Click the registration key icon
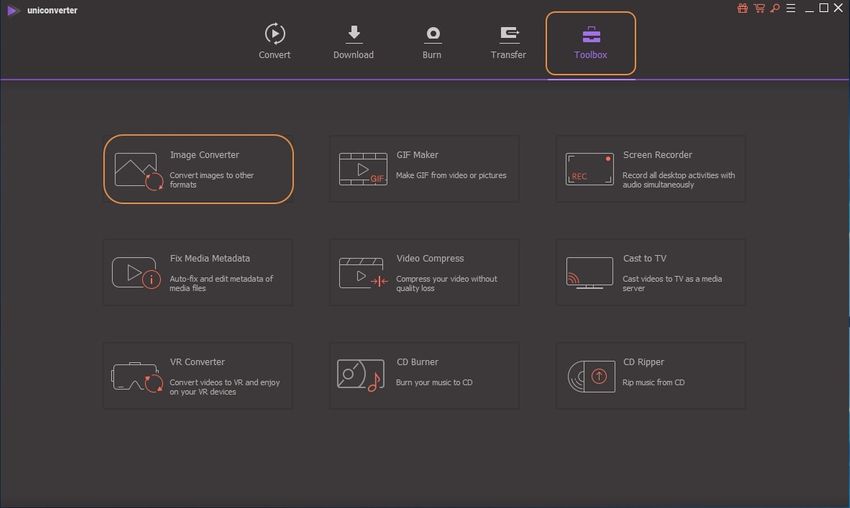The image size is (850, 508). 774,8
